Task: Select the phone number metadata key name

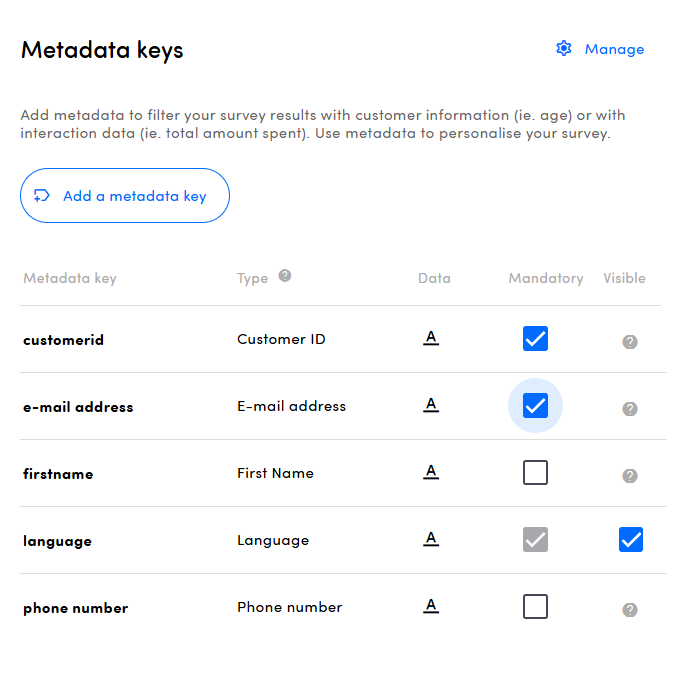Action: [76, 608]
